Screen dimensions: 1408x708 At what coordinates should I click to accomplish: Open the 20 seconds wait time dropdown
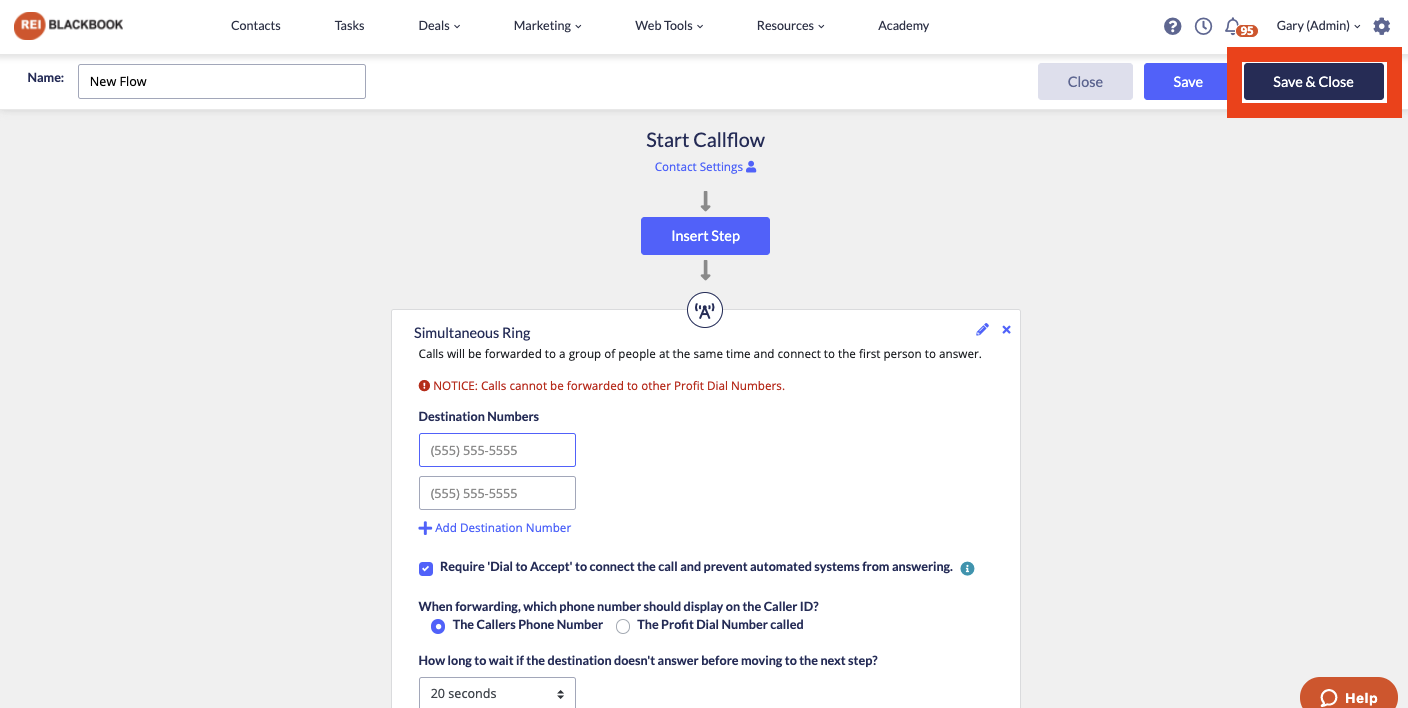click(x=497, y=693)
